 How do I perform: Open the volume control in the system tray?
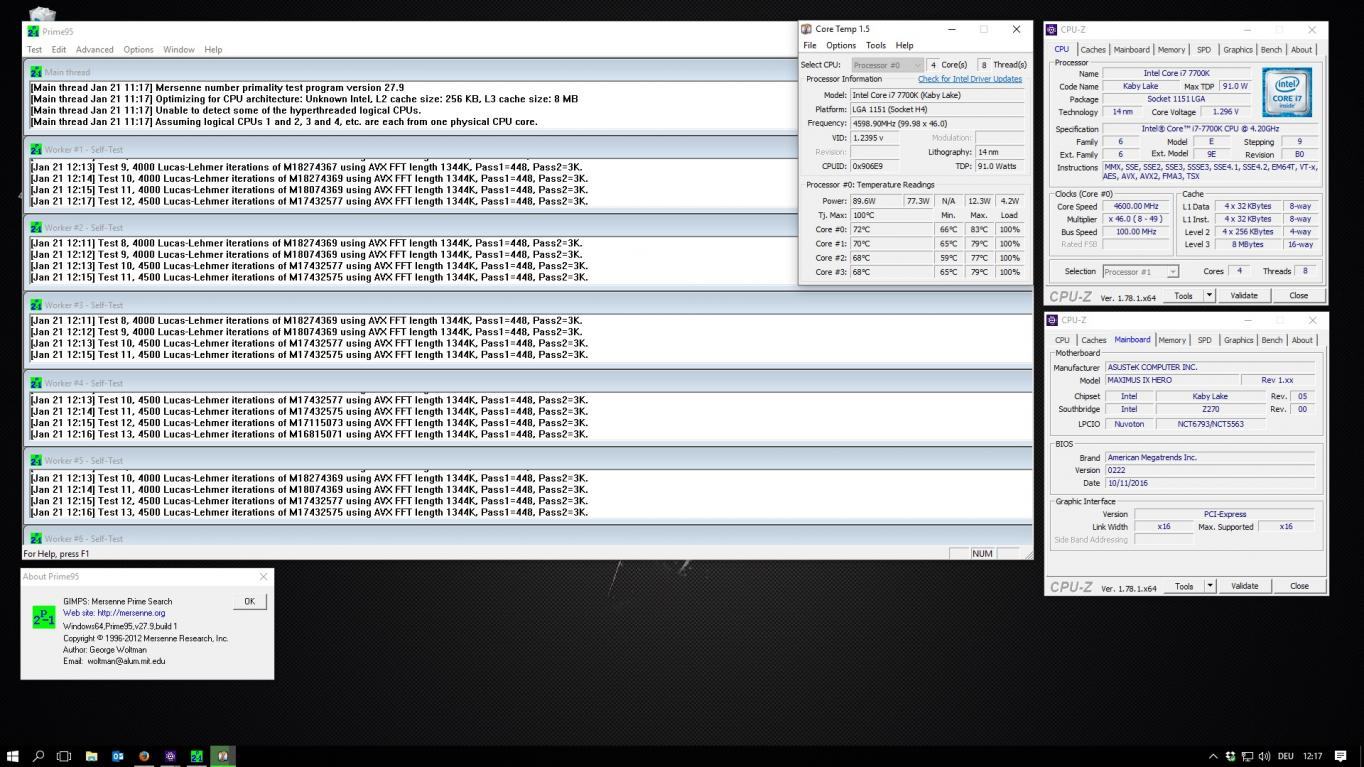[x=1264, y=756]
